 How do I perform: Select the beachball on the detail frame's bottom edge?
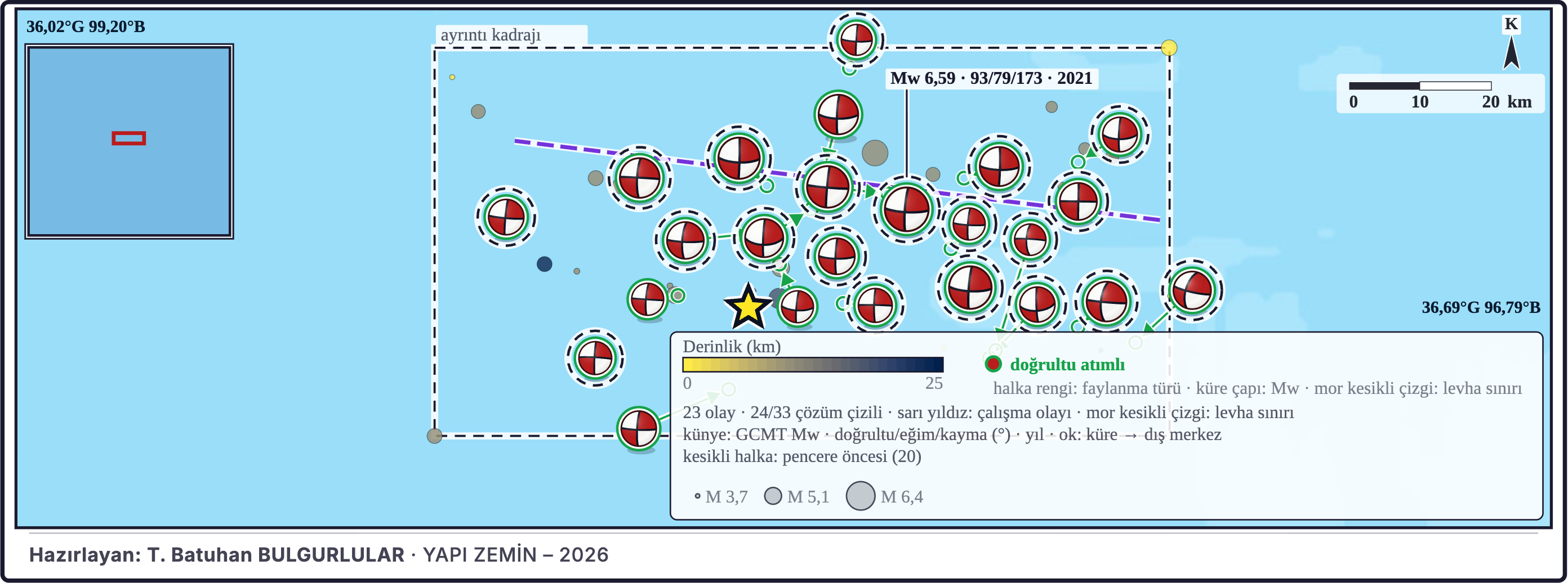(x=639, y=429)
